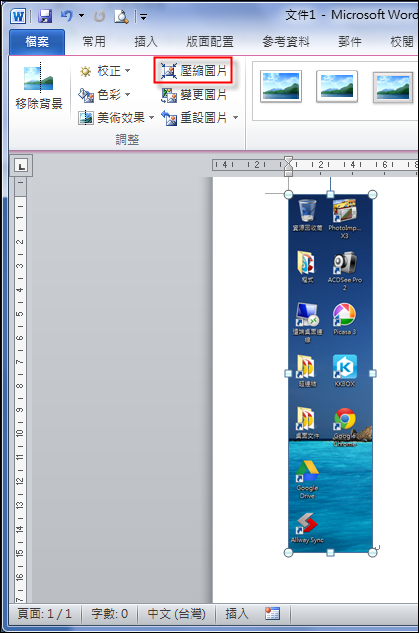Click 變更圖片 to change picture

194,95
